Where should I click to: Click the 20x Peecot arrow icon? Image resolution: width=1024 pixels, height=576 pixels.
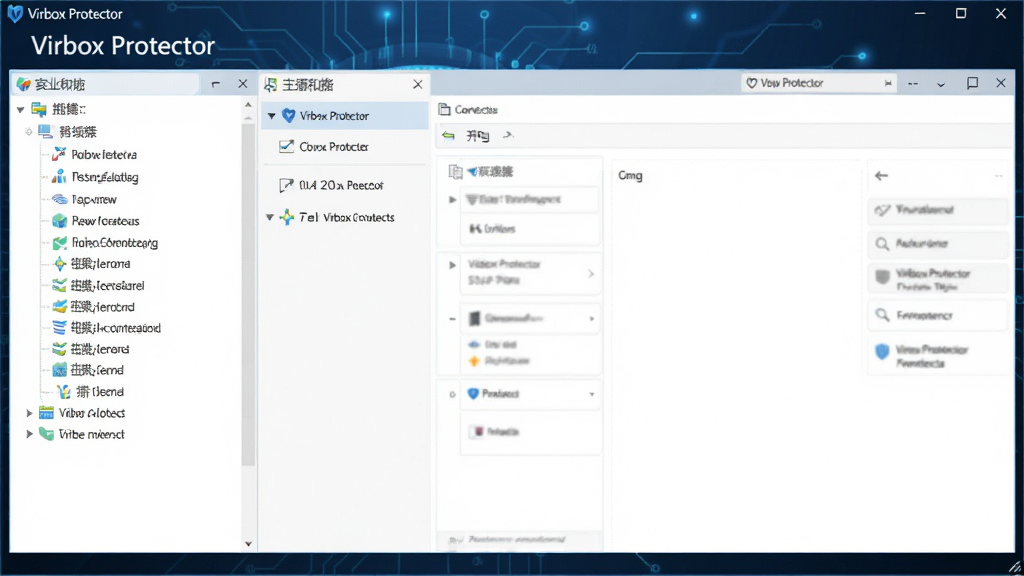(286, 185)
